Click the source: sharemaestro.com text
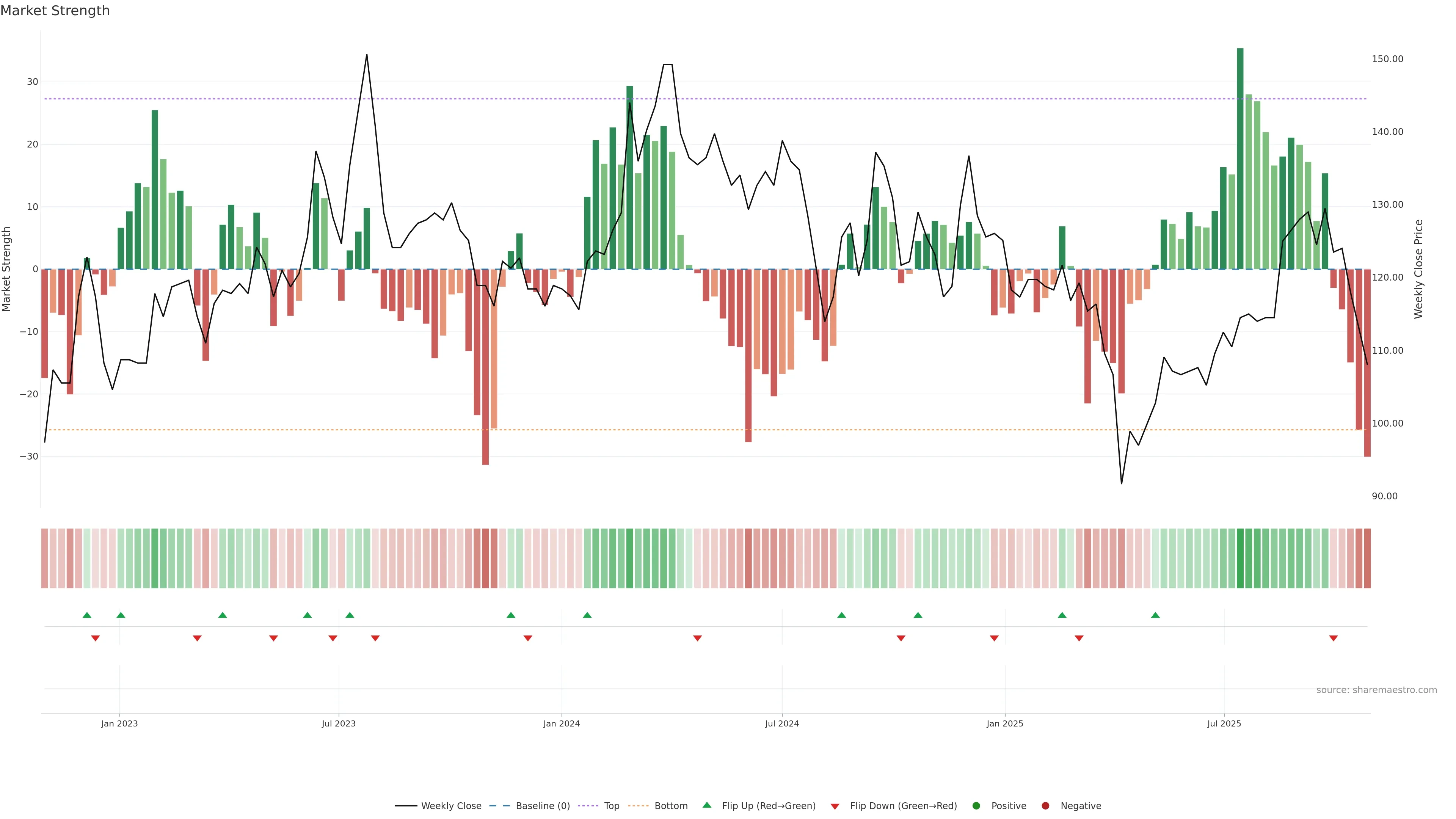 coord(1376,690)
